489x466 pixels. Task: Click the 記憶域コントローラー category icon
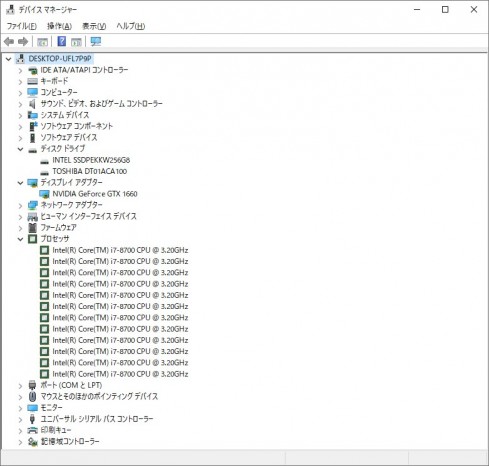pos(32,442)
